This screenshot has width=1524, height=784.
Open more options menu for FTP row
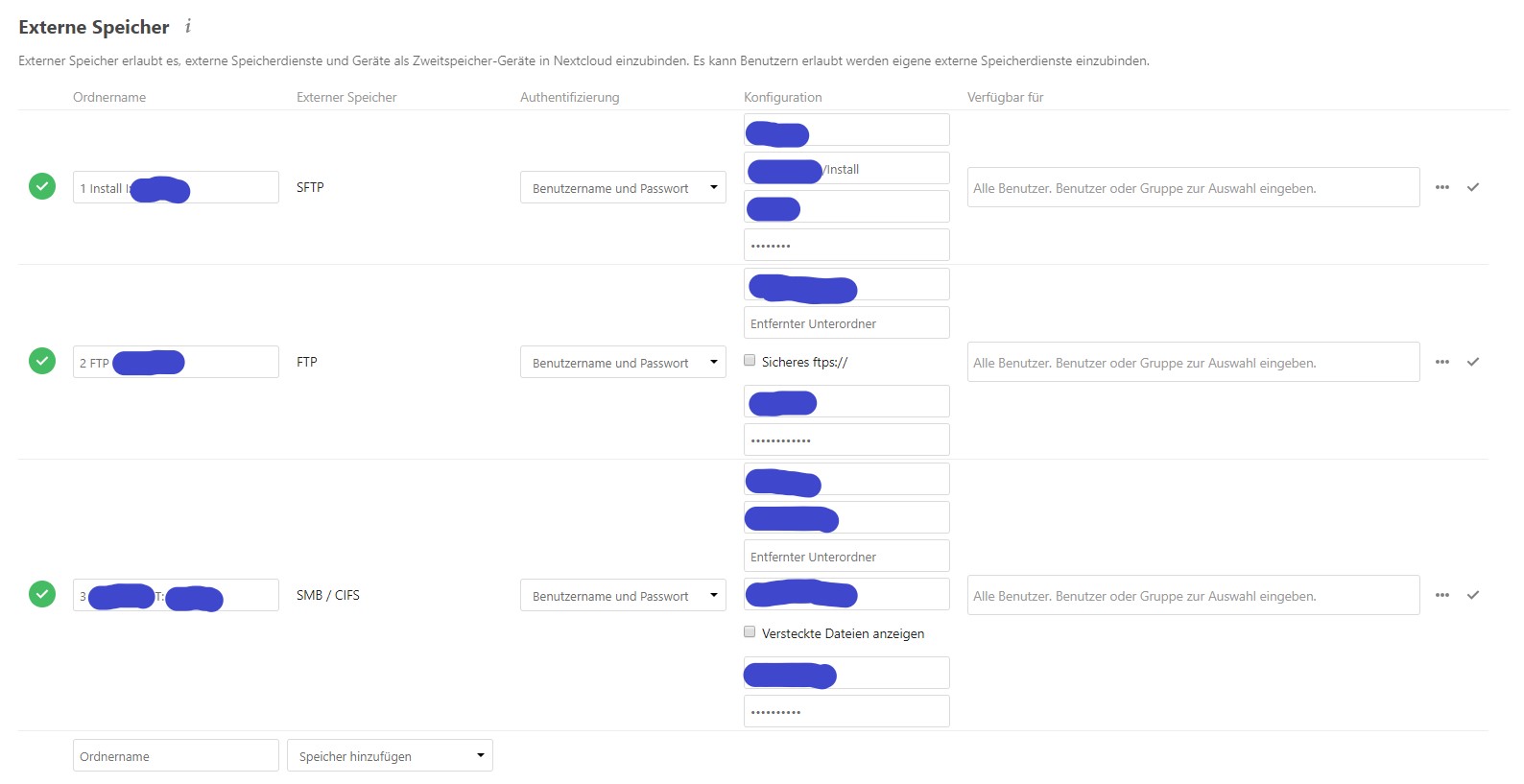(x=1441, y=362)
